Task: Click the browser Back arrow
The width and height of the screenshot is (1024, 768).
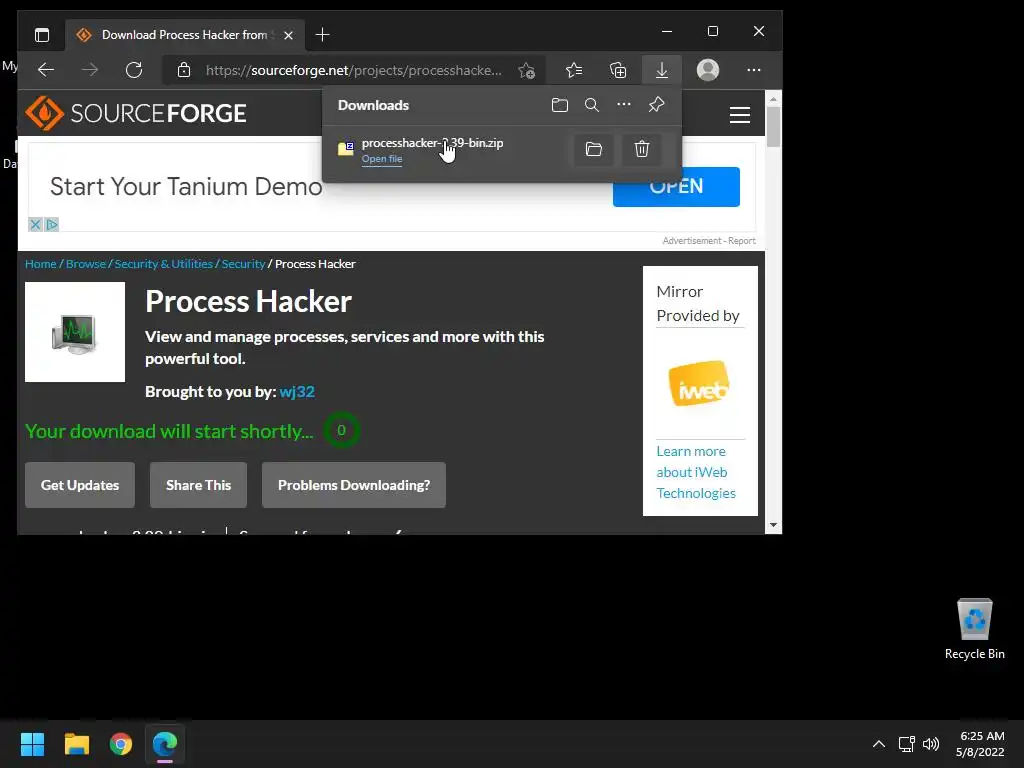Action: coord(46,70)
